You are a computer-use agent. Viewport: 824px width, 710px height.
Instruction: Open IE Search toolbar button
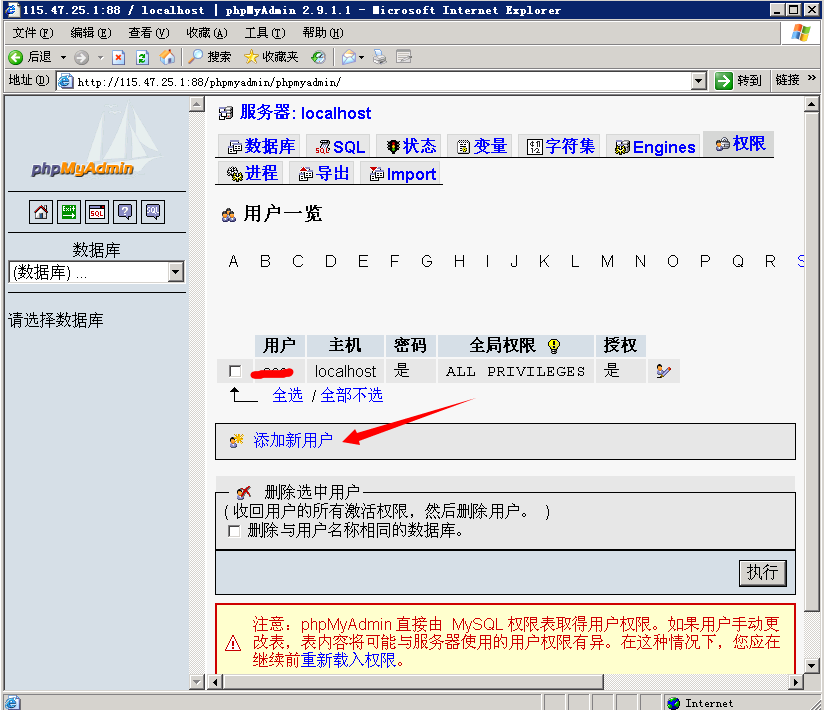pyautogui.click(x=210, y=57)
